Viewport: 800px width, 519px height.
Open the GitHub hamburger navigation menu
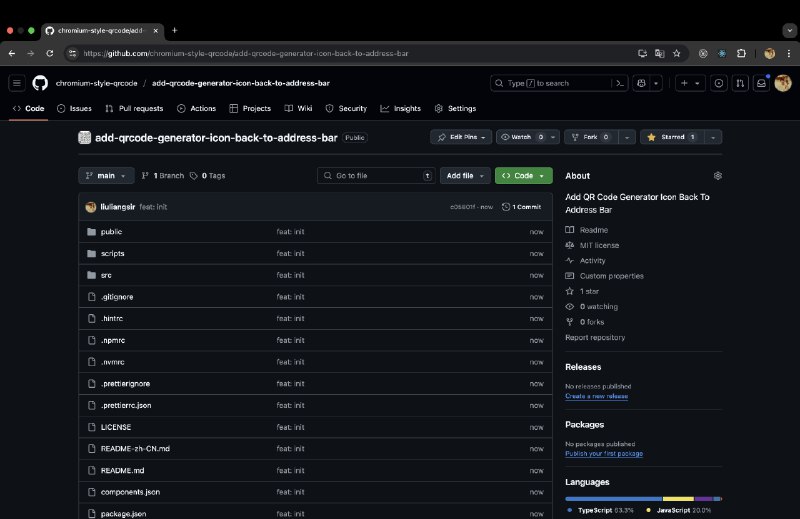17,83
